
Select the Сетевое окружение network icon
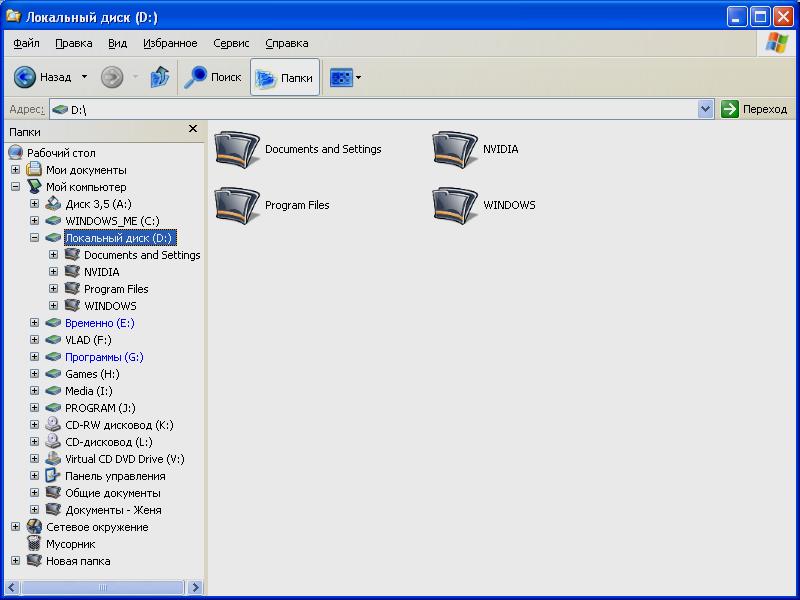[34, 527]
